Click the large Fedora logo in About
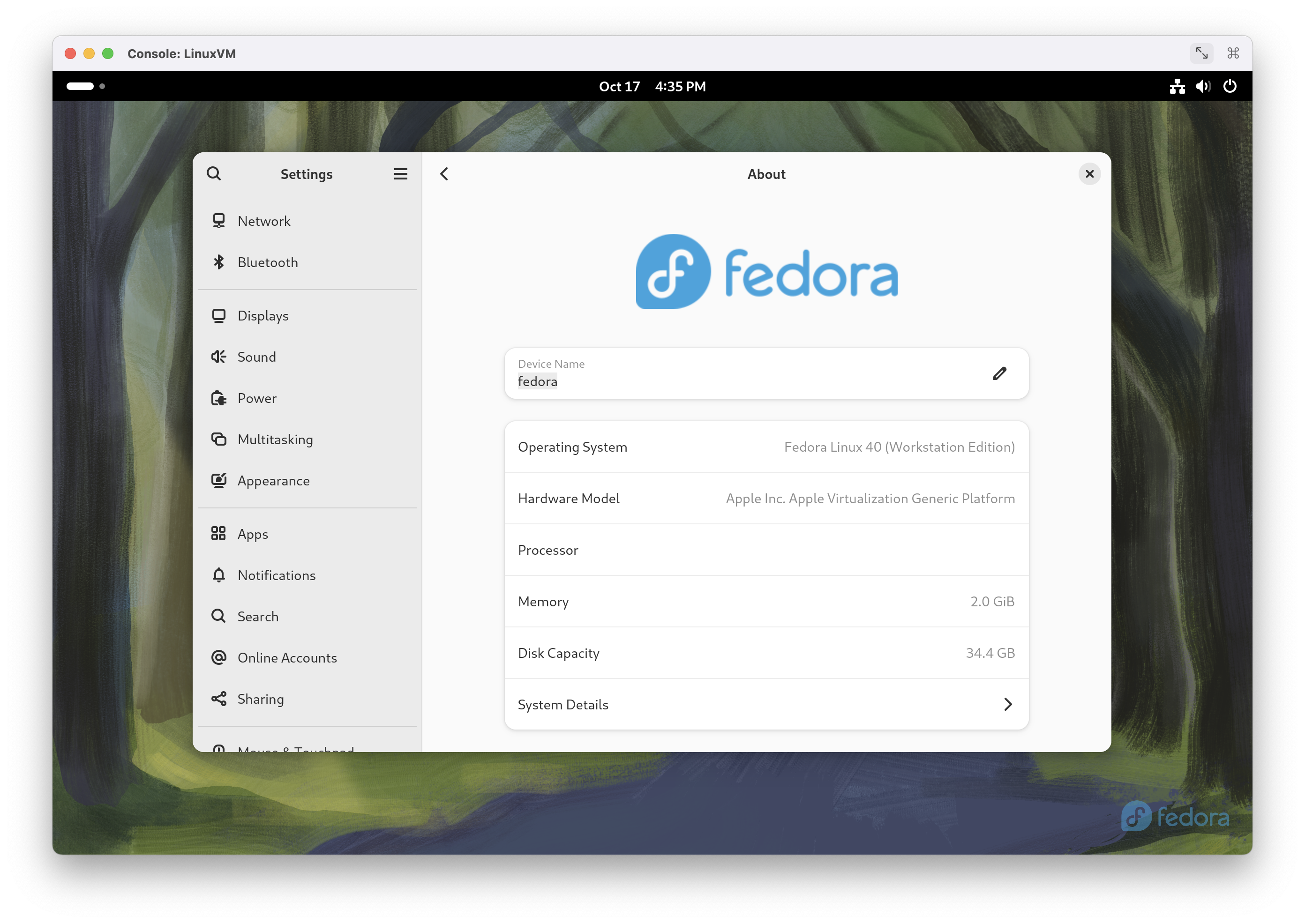The height and width of the screenshot is (924, 1305). pos(766,271)
